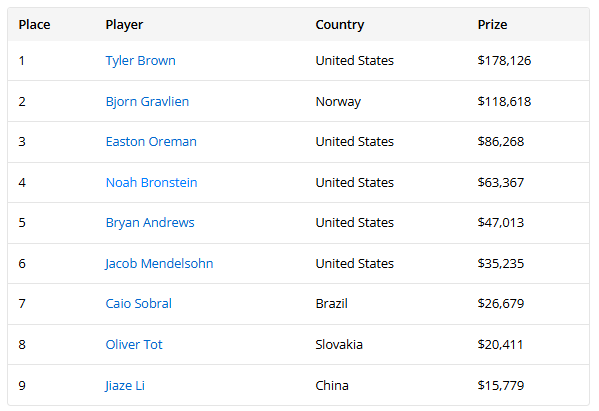
Task: Click the Easton Oreman link
Action: (x=151, y=142)
